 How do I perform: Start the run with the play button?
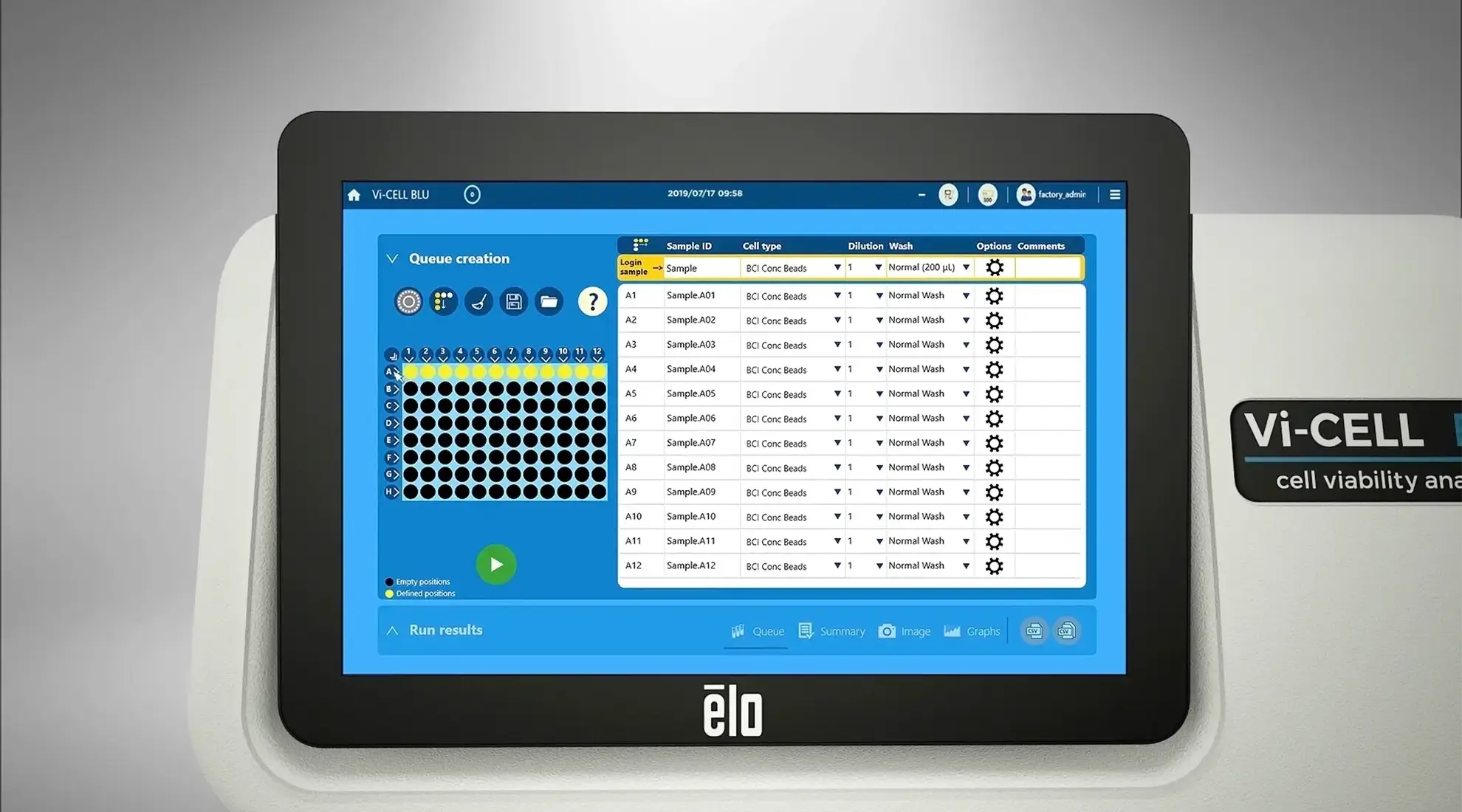497,564
